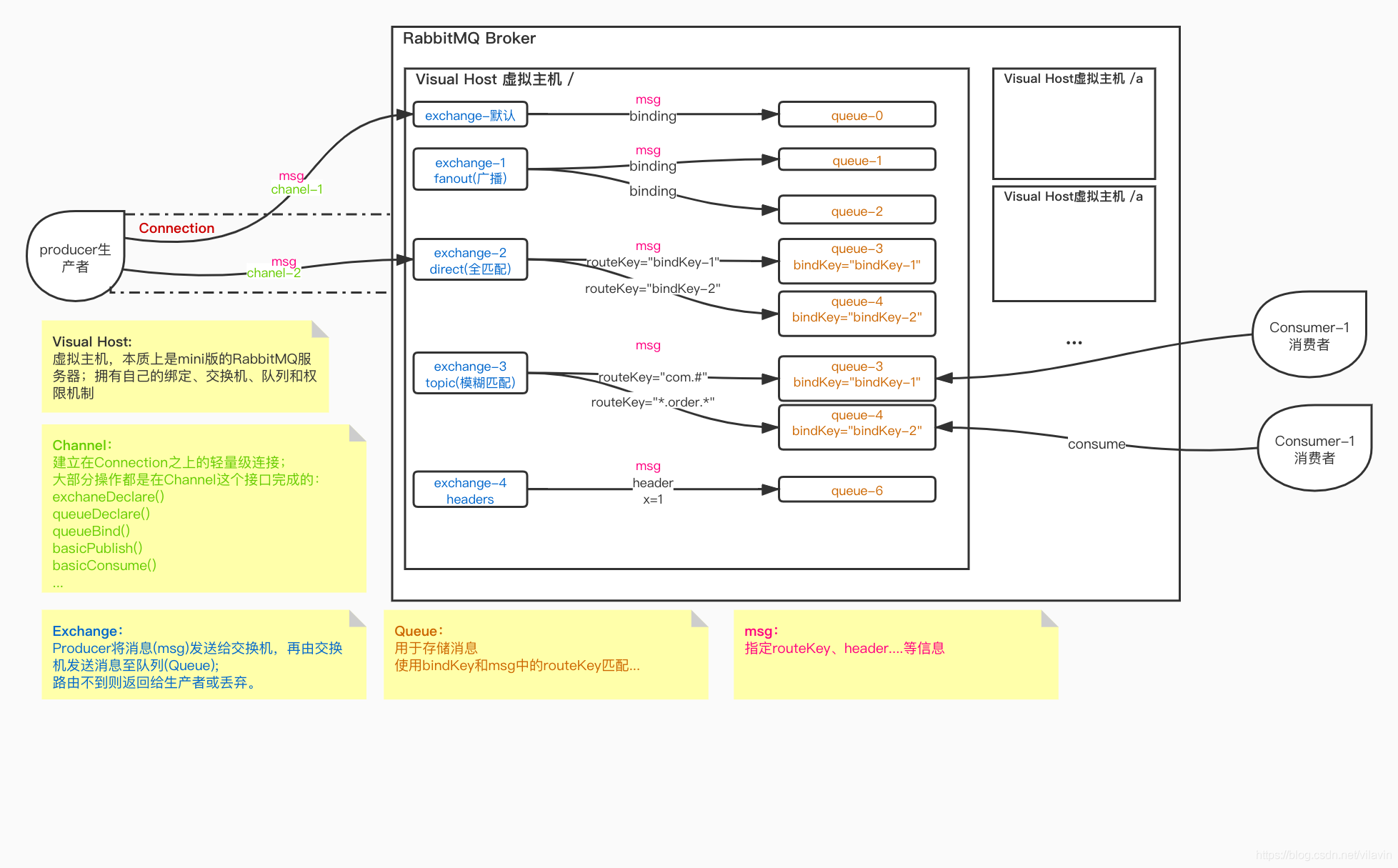The height and width of the screenshot is (868, 1398).
Task: Select the queueDeclare() line
Action: click(101, 514)
